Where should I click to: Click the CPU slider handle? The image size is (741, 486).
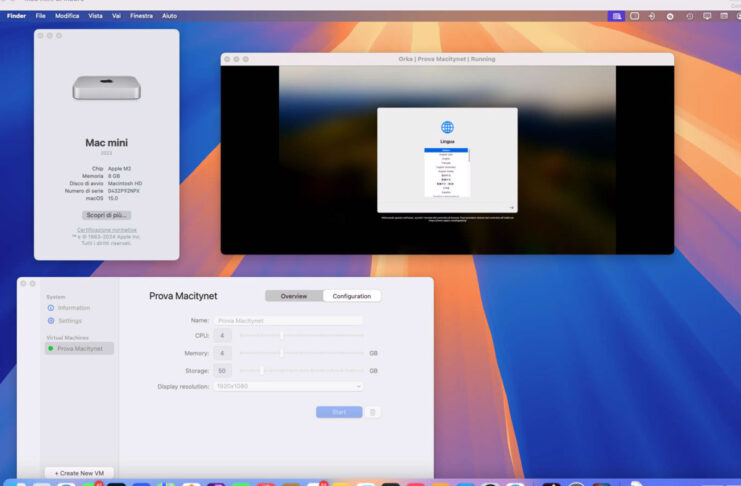pyautogui.click(x=282, y=336)
